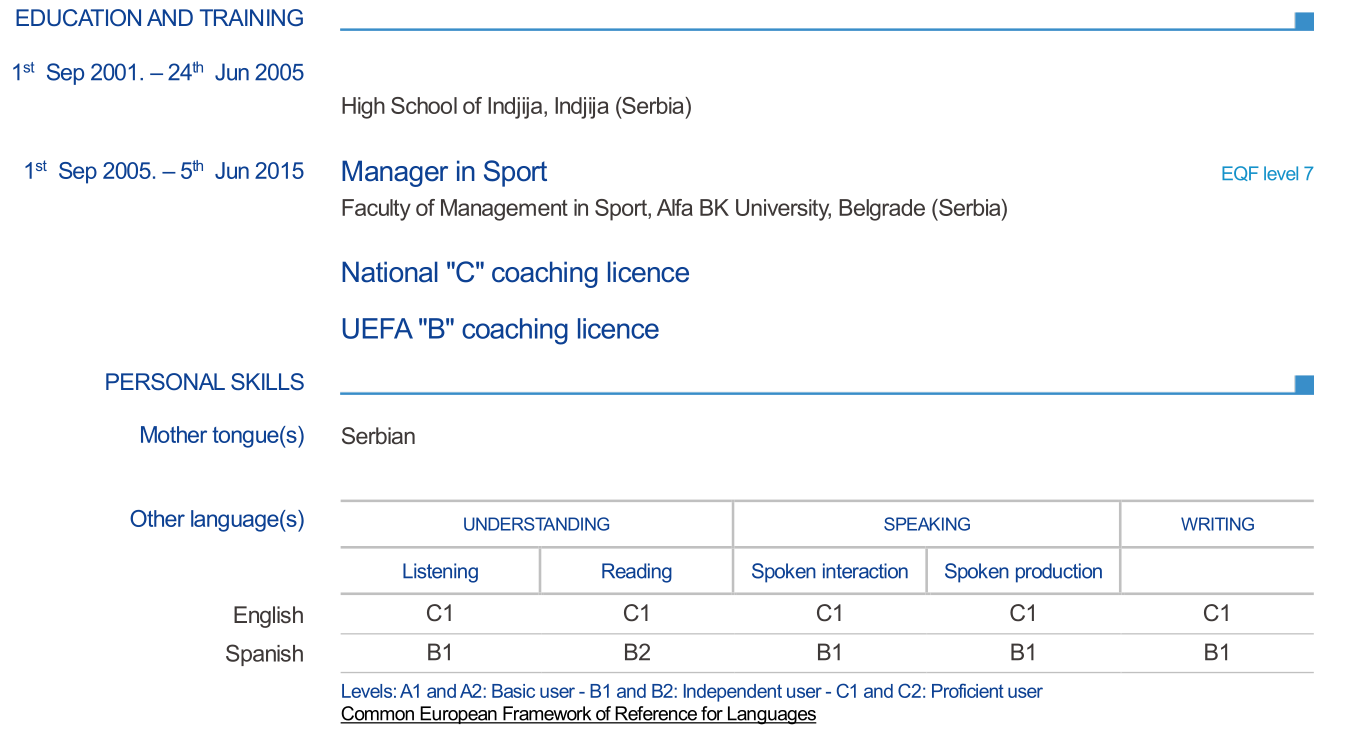Click the Spanish row label
Viewport: 1348px width, 732px height.
pos(264,654)
